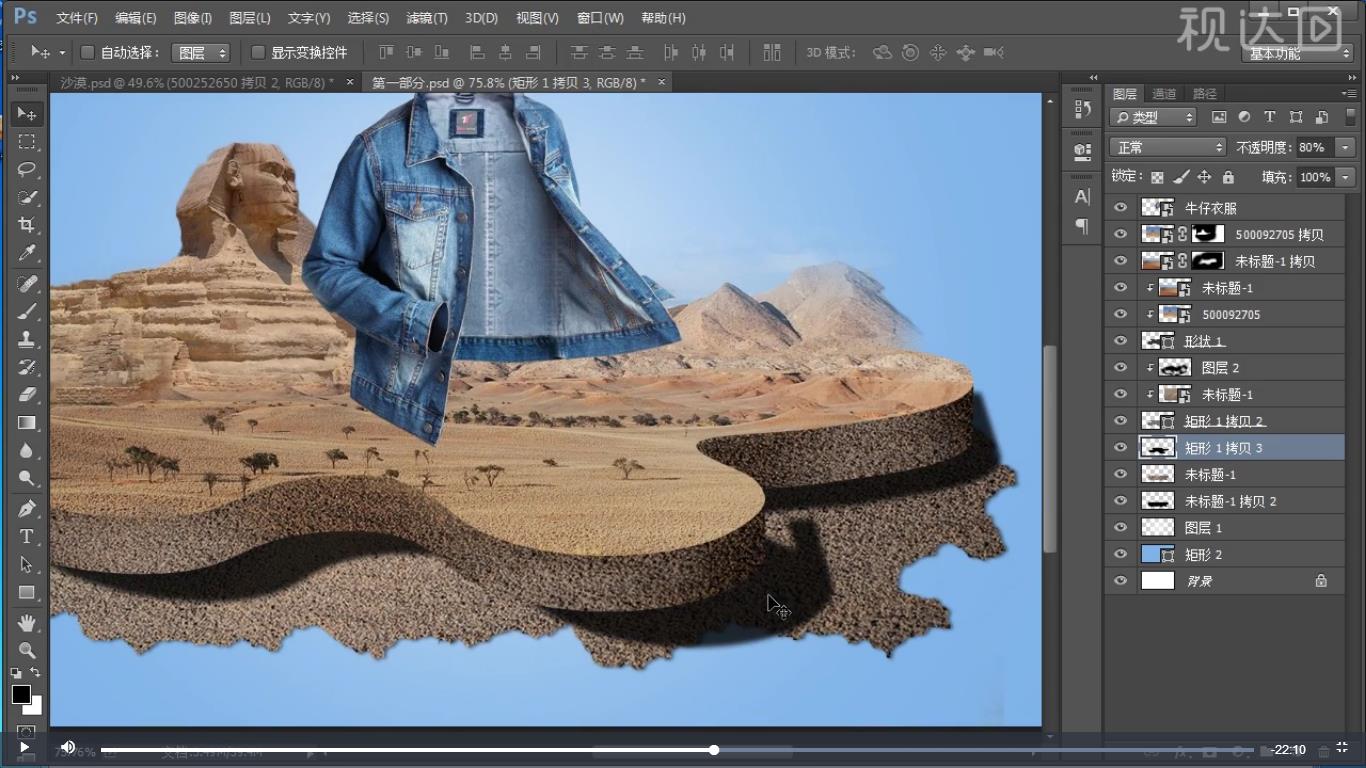Hide the 牛仔衣服 layer
This screenshot has width=1366, height=768.
click(x=1120, y=208)
